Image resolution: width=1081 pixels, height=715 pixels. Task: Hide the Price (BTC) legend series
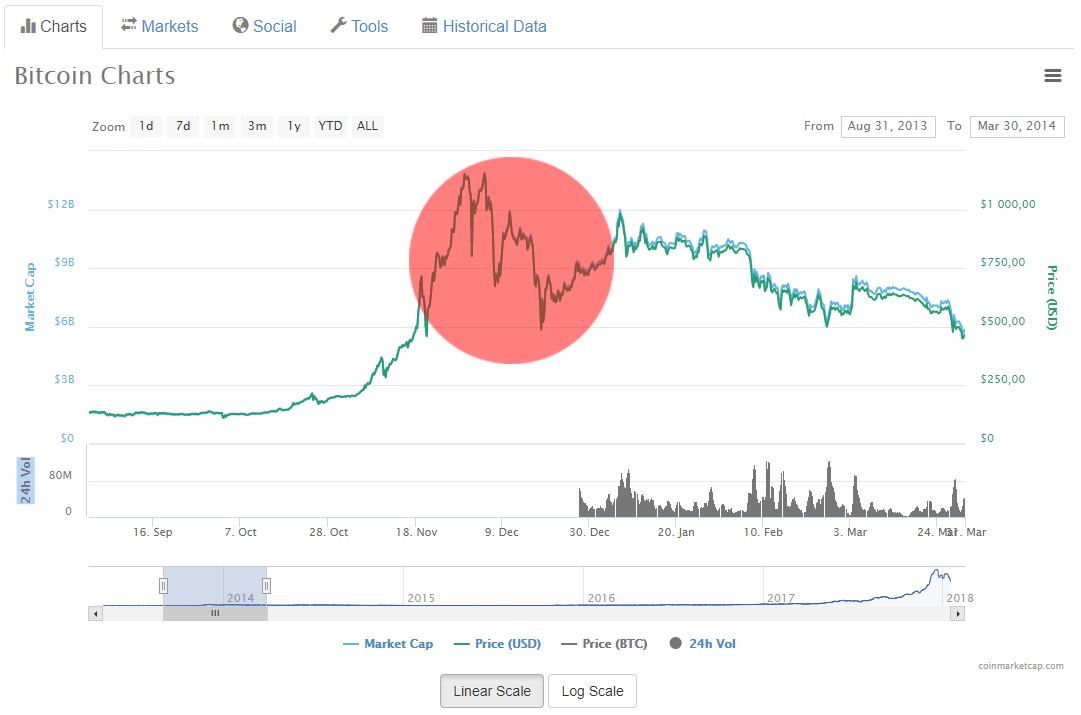[604, 644]
